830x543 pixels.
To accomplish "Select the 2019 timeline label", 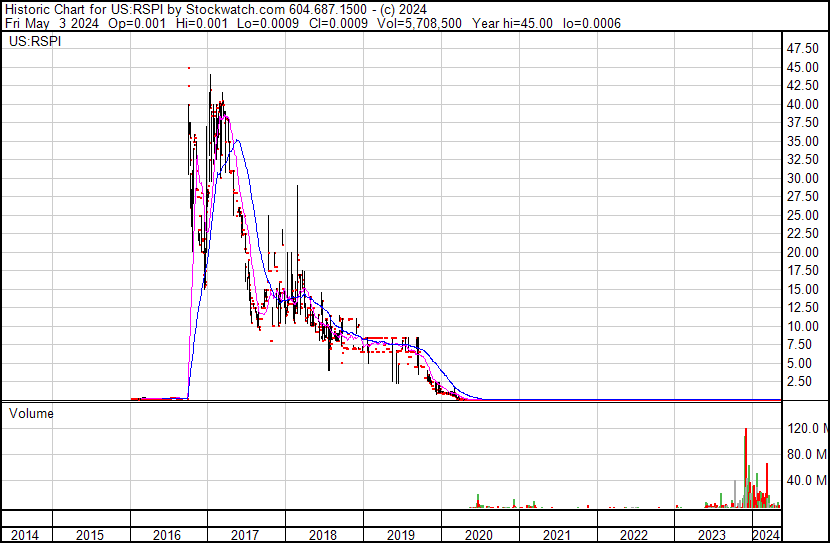I will [401, 535].
